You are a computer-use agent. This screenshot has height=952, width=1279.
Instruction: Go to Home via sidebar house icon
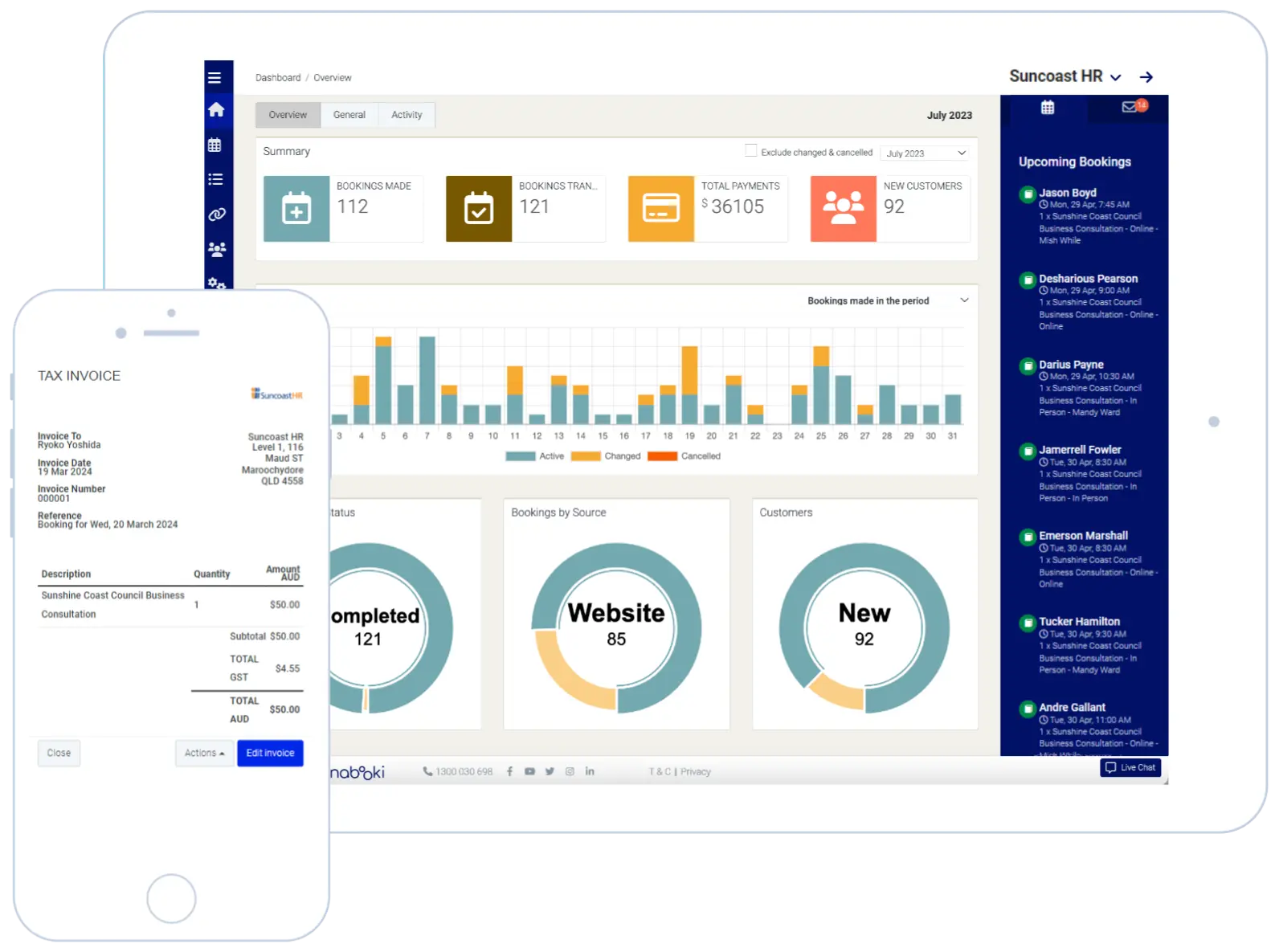[x=216, y=110]
